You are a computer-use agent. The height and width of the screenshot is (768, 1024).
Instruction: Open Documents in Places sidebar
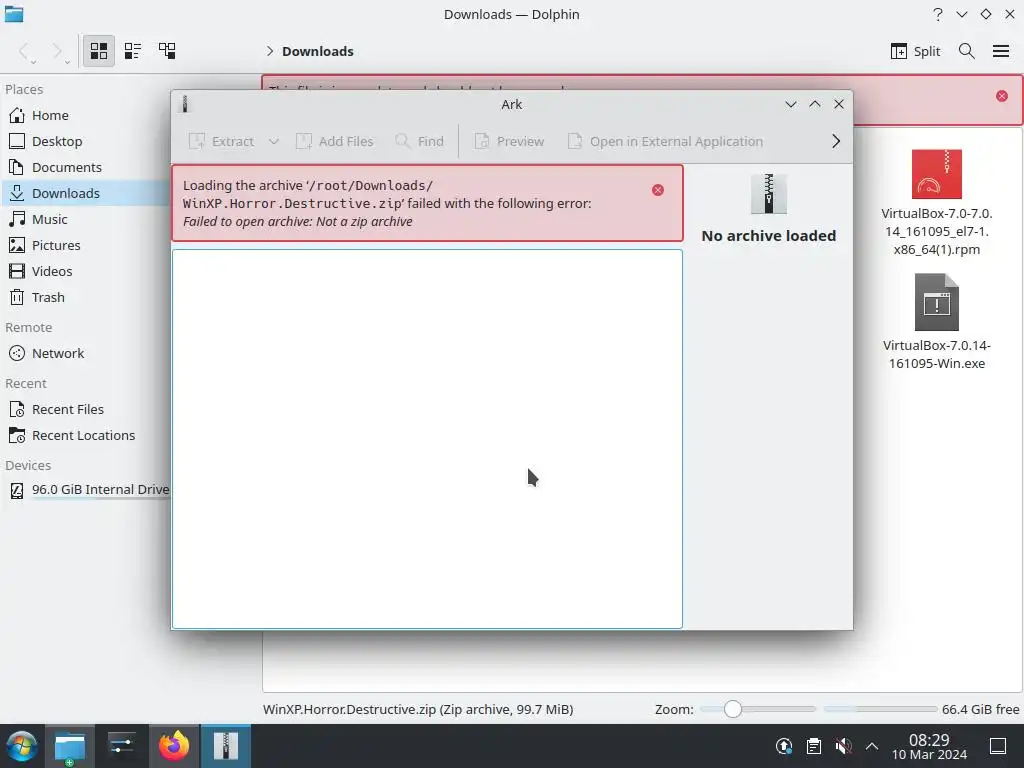85,167
